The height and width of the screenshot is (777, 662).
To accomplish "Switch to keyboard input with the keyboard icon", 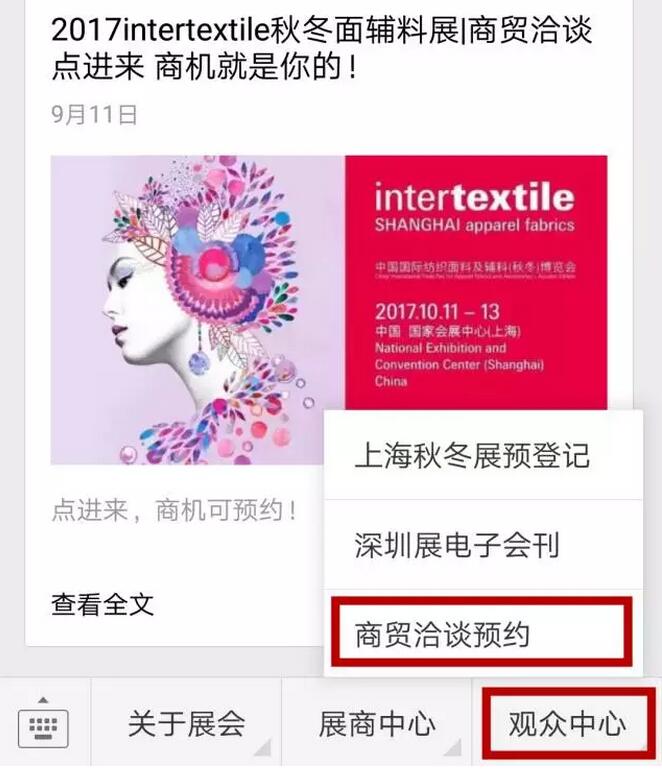I will click(43, 727).
